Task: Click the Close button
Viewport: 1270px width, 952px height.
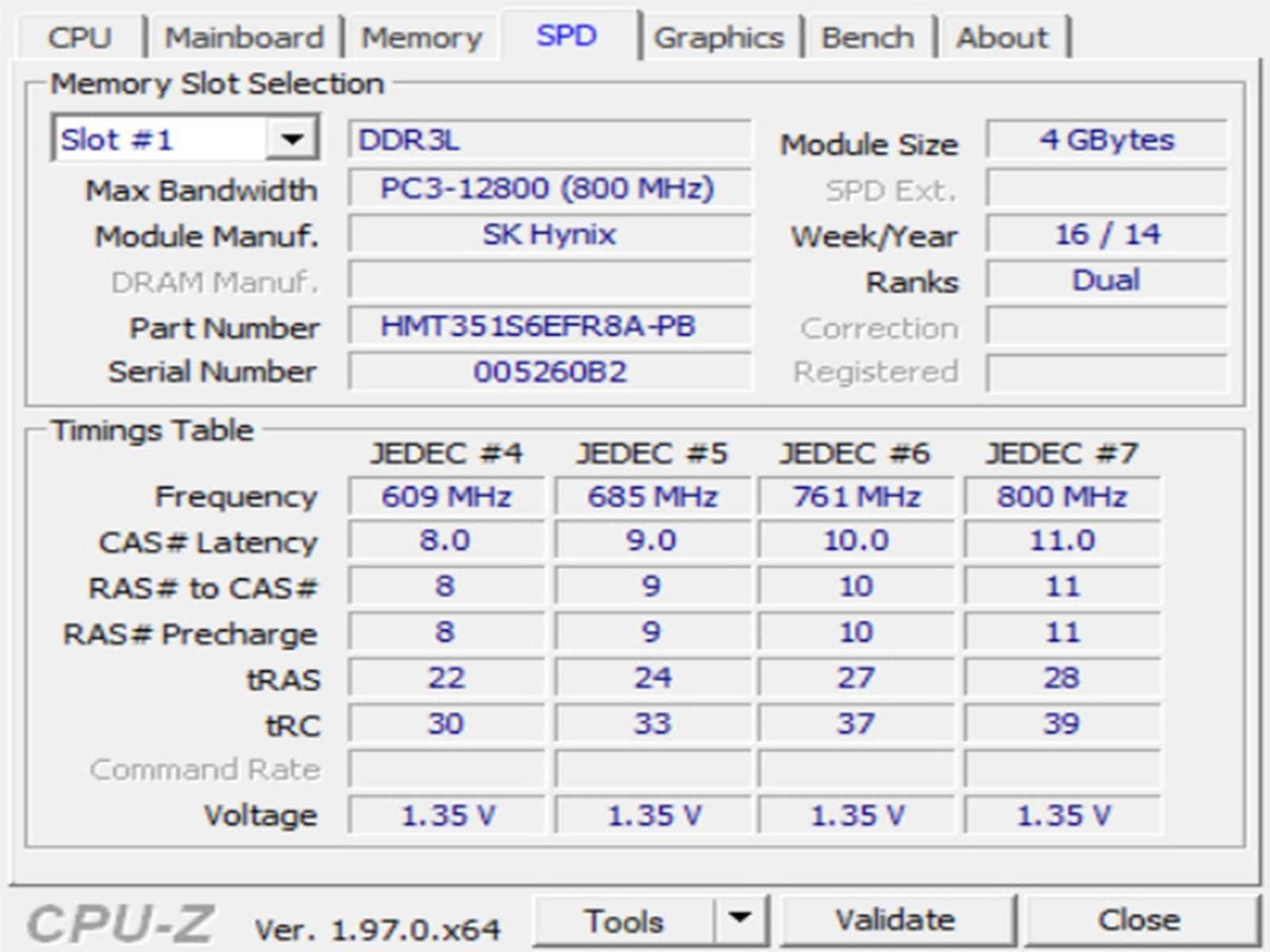Action: pyautogui.click(x=1139, y=919)
